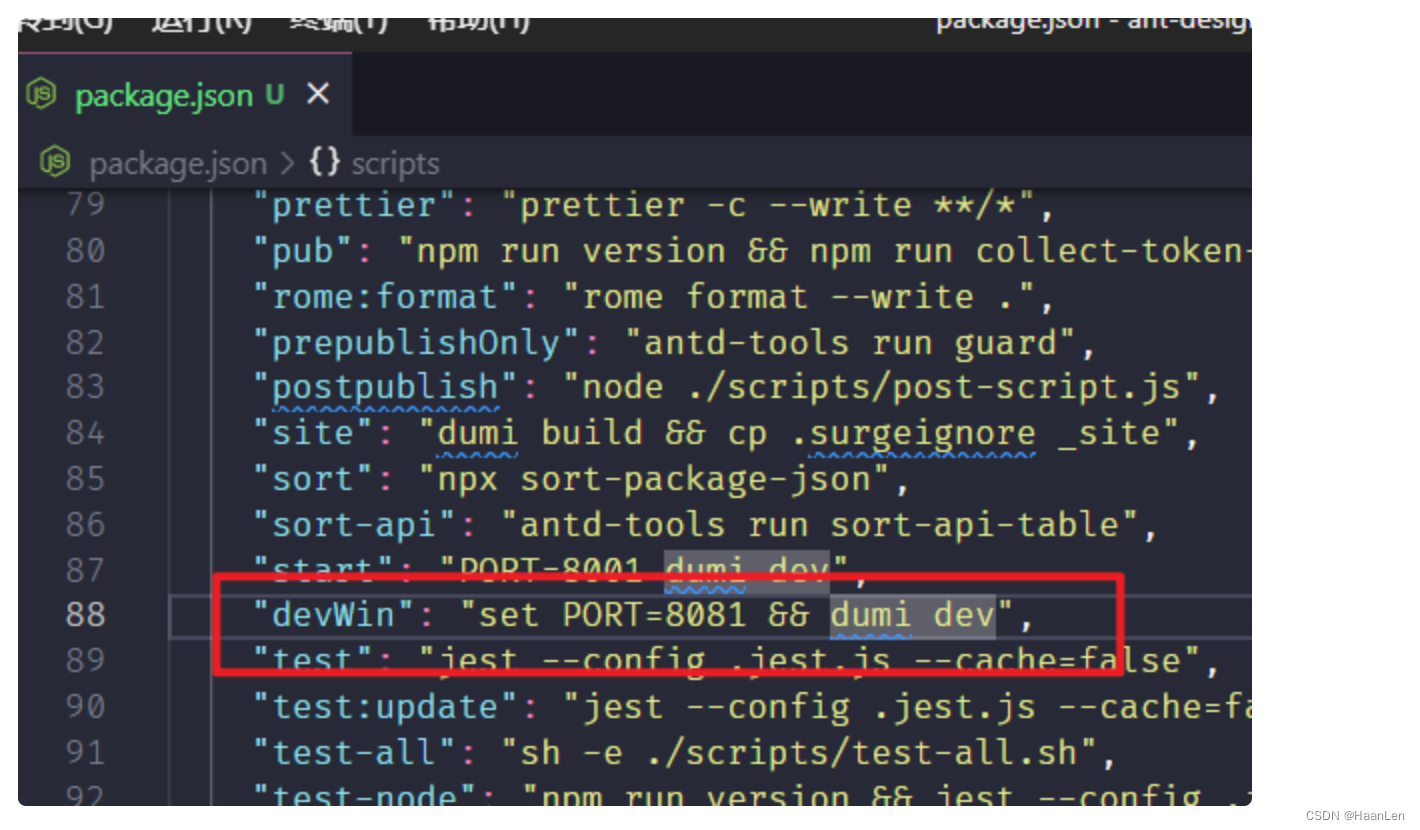Click the "postpublish" script key
The width and height of the screenshot is (1420, 830).
pos(385,388)
